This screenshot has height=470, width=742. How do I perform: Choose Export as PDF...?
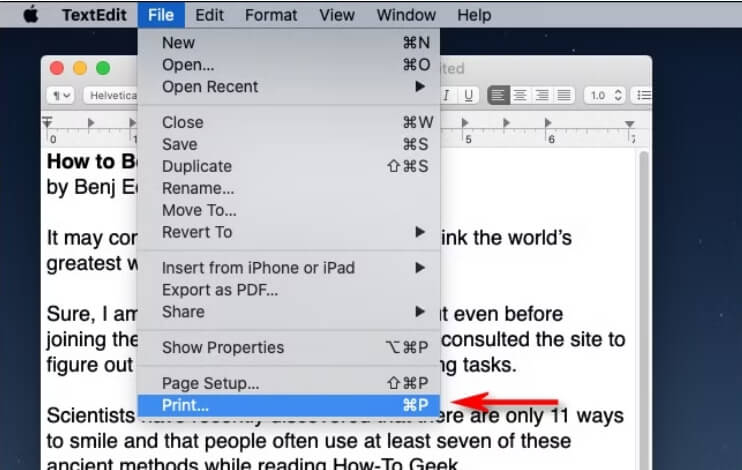point(289,290)
